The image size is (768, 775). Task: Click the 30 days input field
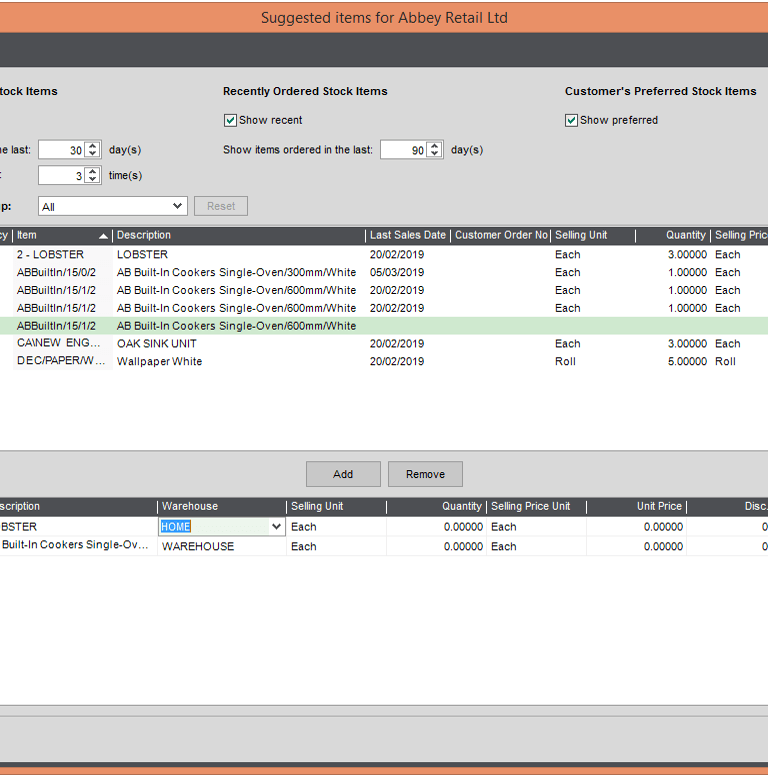pos(62,150)
